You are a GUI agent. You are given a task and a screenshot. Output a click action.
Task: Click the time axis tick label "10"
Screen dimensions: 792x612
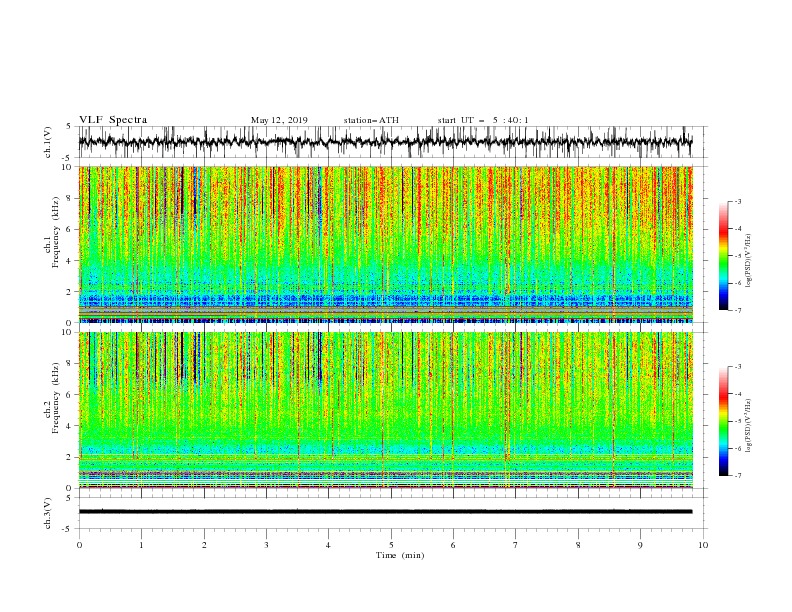[x=703, y=545]
